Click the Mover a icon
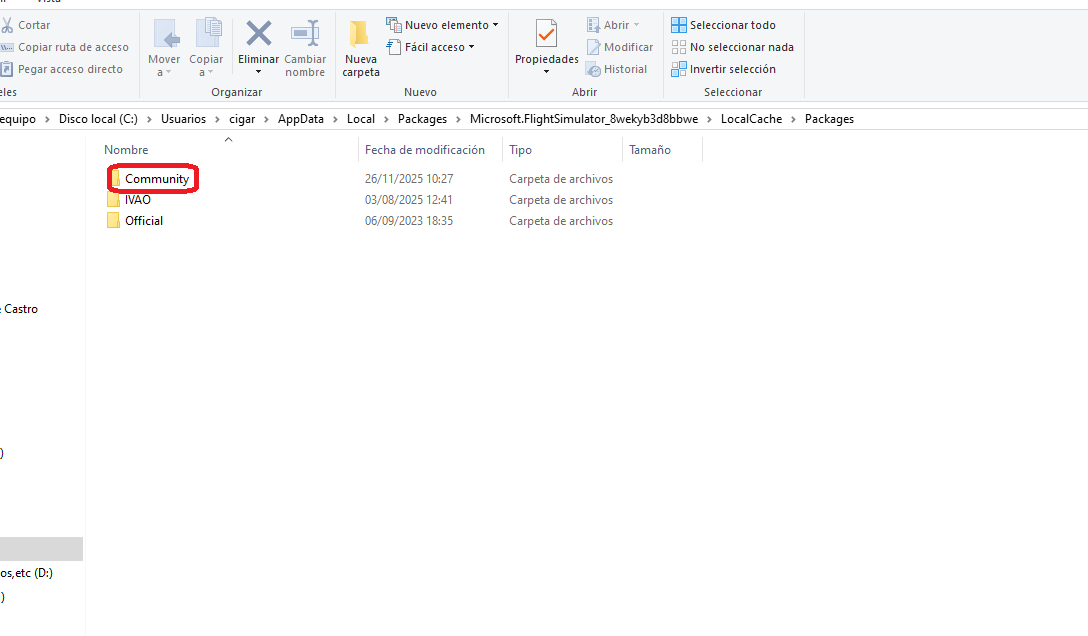Image resolution: width=1088 pixels, height=636 pixels. tap(164, 34)
